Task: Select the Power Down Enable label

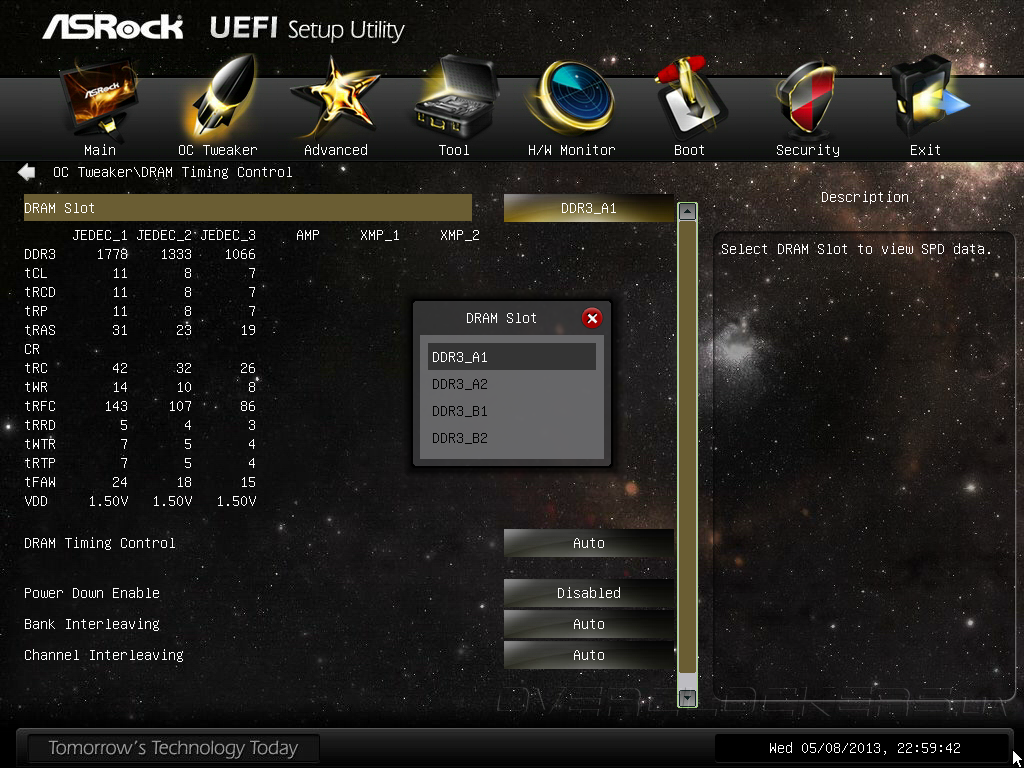Action: pyautogui.click(x=91, y=593)
